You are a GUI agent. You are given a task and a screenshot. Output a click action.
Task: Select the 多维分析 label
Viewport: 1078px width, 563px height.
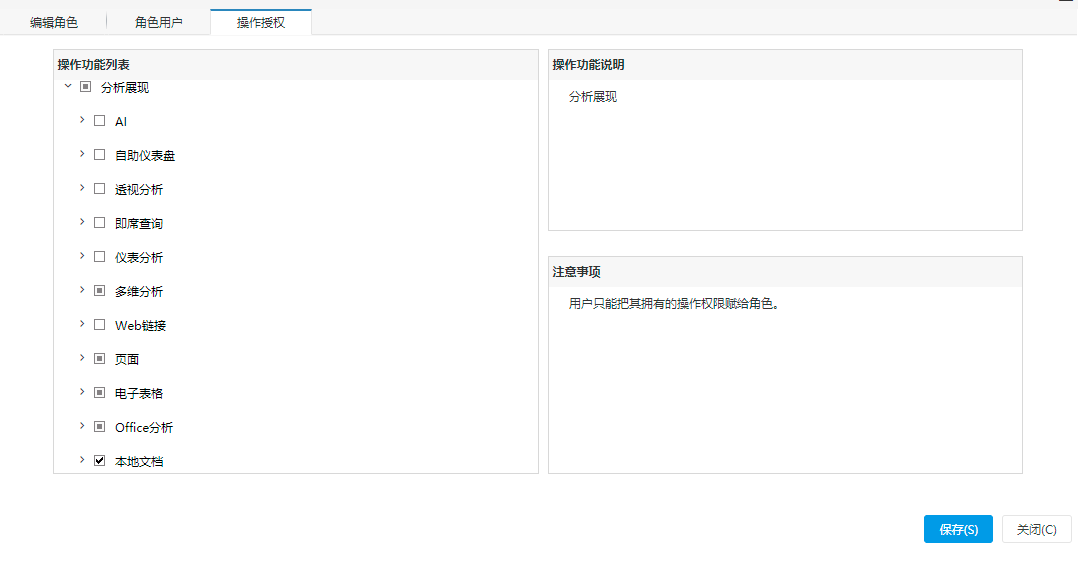point(139,291)
